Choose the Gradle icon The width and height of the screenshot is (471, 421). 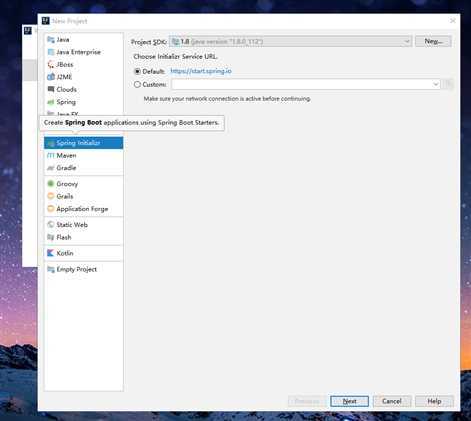pyautogui.click(x=51, y=168)
